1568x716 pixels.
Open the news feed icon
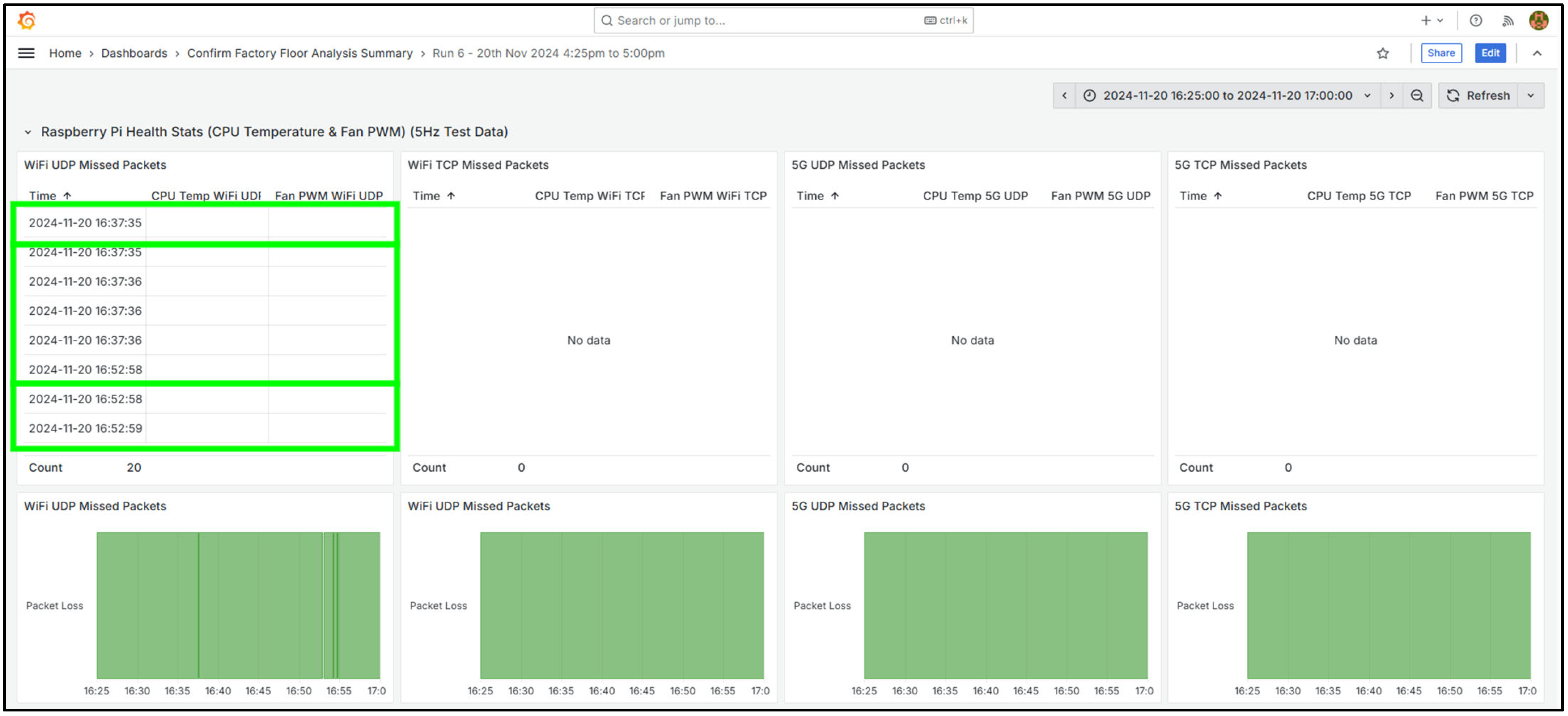(1507, 21)
